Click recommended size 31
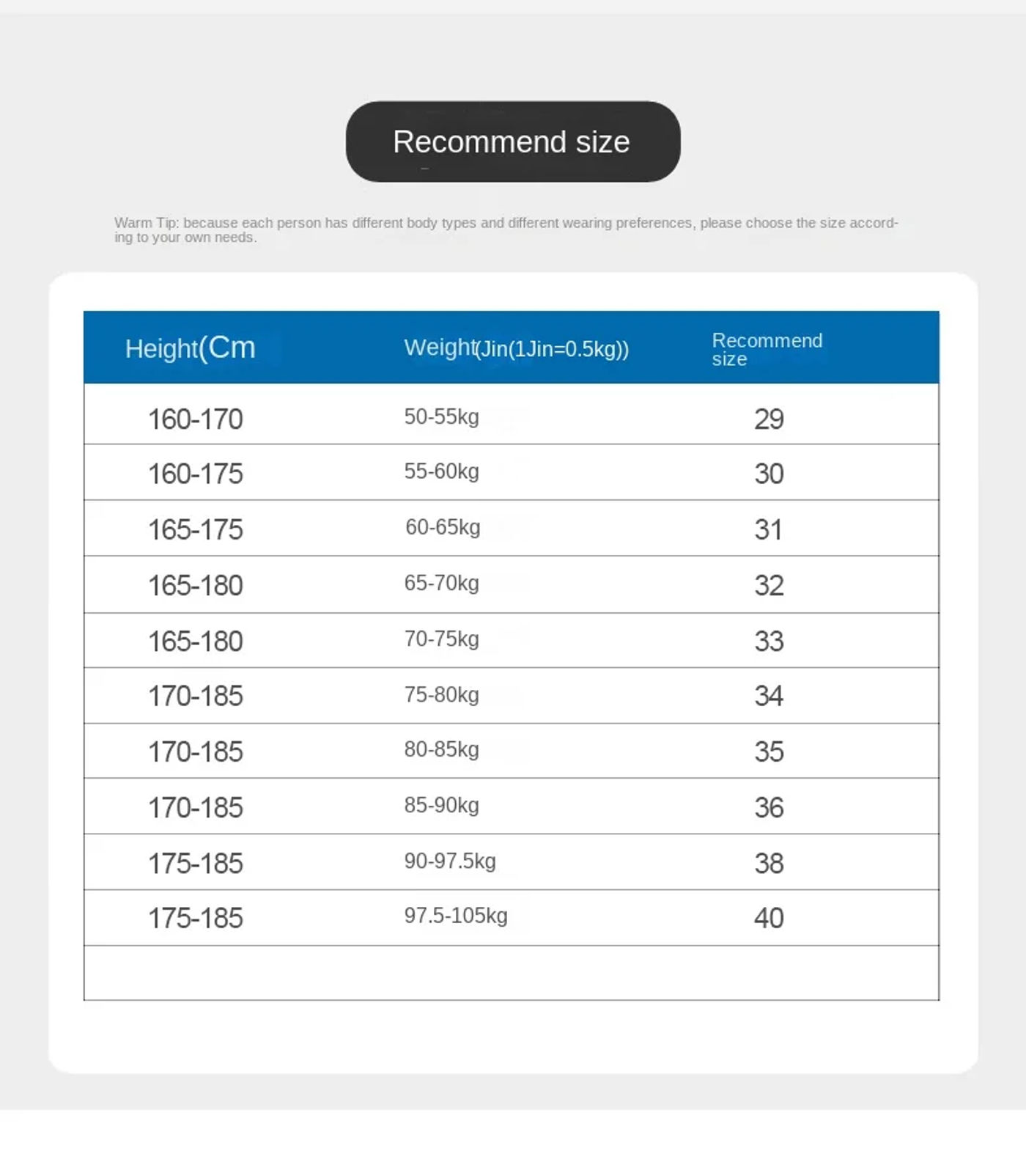 (x=769, y=529)
